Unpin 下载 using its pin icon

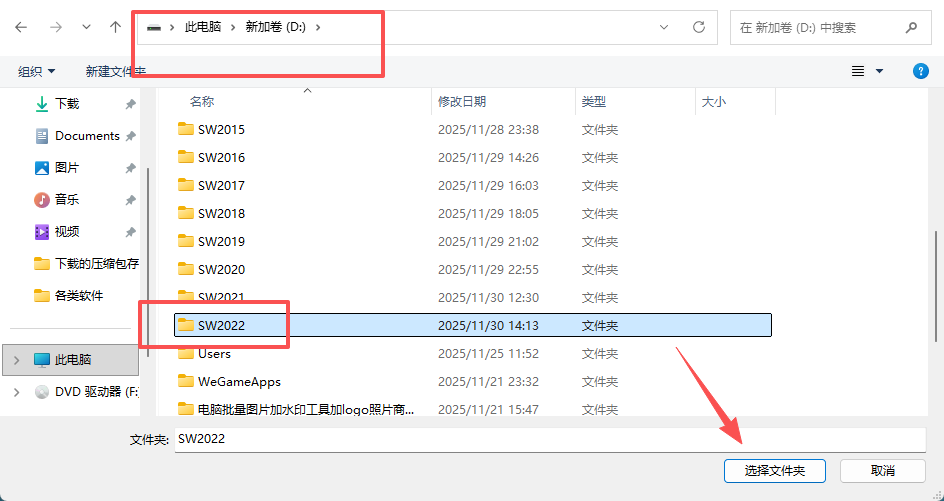[130, 105]
